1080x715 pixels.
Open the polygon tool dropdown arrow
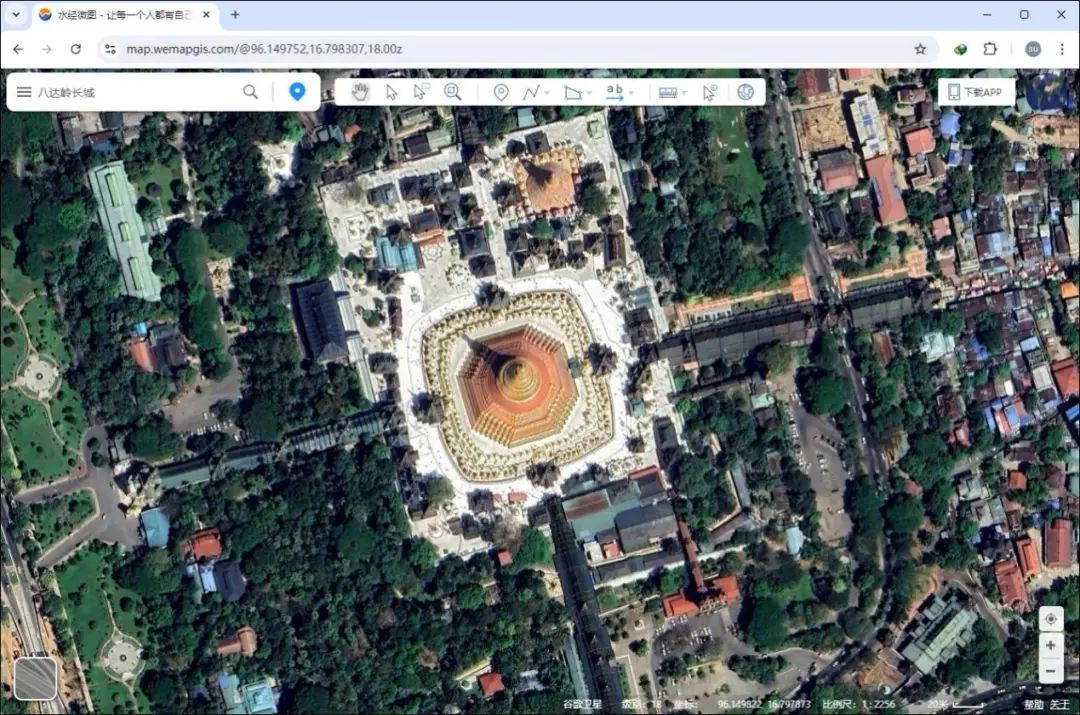(x=590, y=93)
